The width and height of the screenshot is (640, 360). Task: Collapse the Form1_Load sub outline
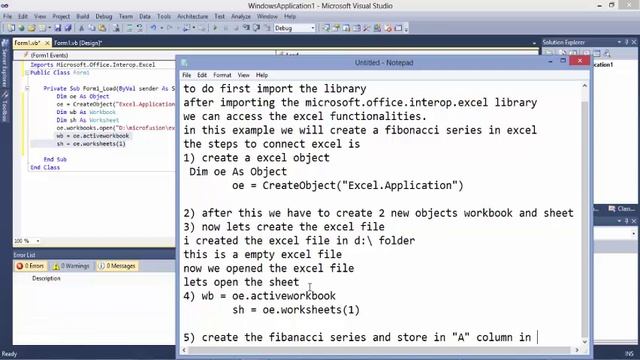click(27, 89)
